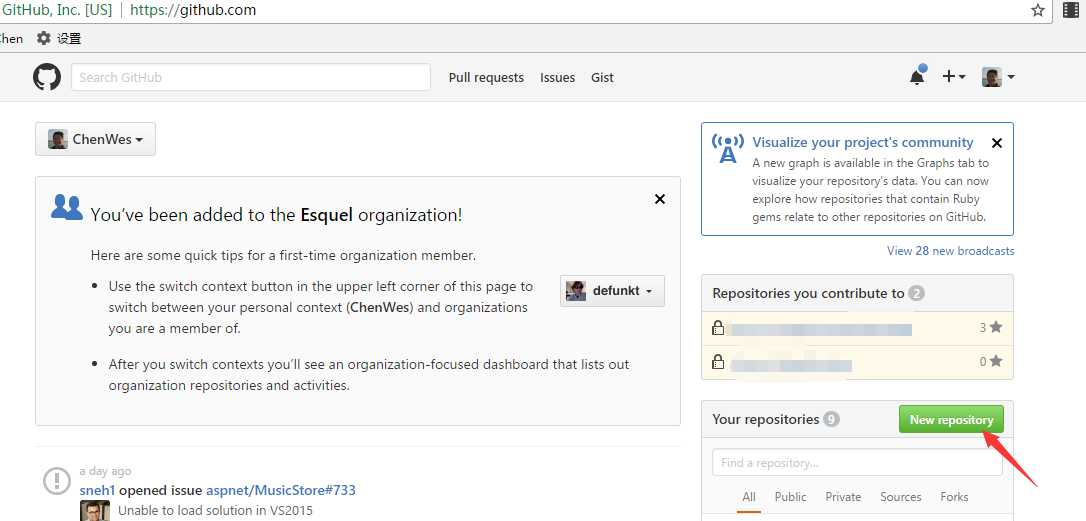The height and width of the screenshot is (521, 1086).
Task: Click star icon beside count 3
Action: pyautogui.click(x=996, y=327)
